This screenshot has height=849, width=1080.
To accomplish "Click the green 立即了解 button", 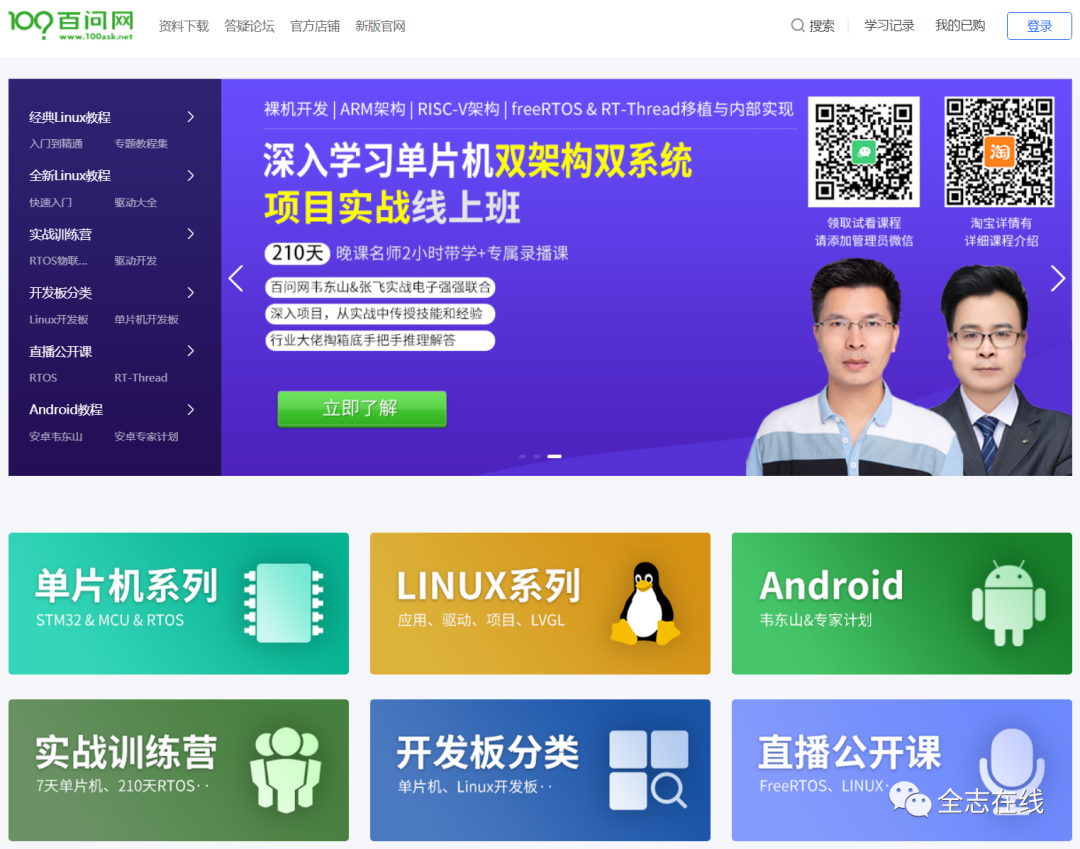I will [x=362, y=409].
